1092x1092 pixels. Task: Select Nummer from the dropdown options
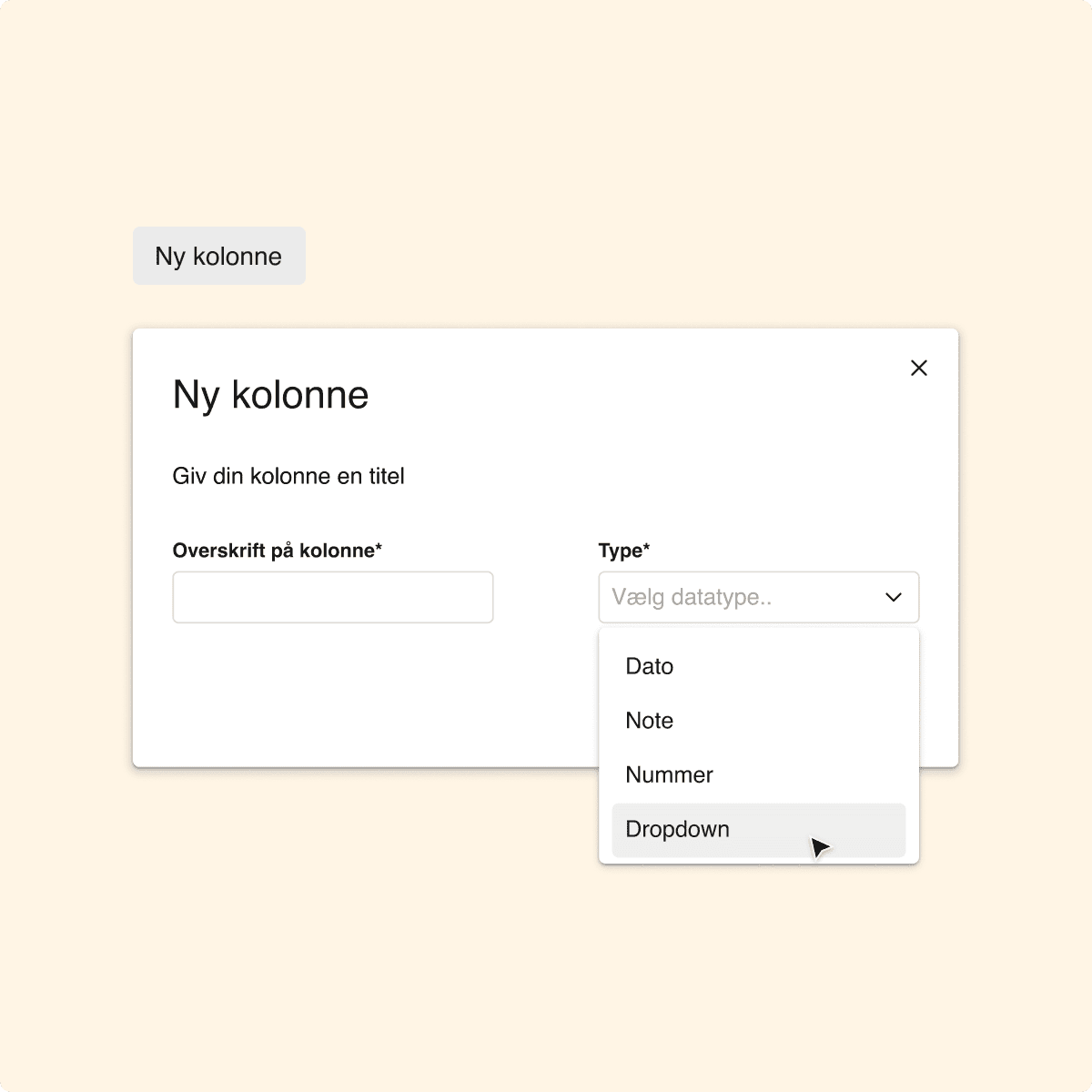tap(669, 774)
